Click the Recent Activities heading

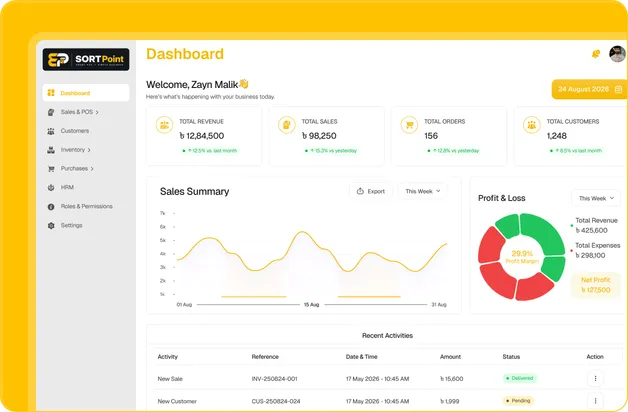[x=387, y=336]
